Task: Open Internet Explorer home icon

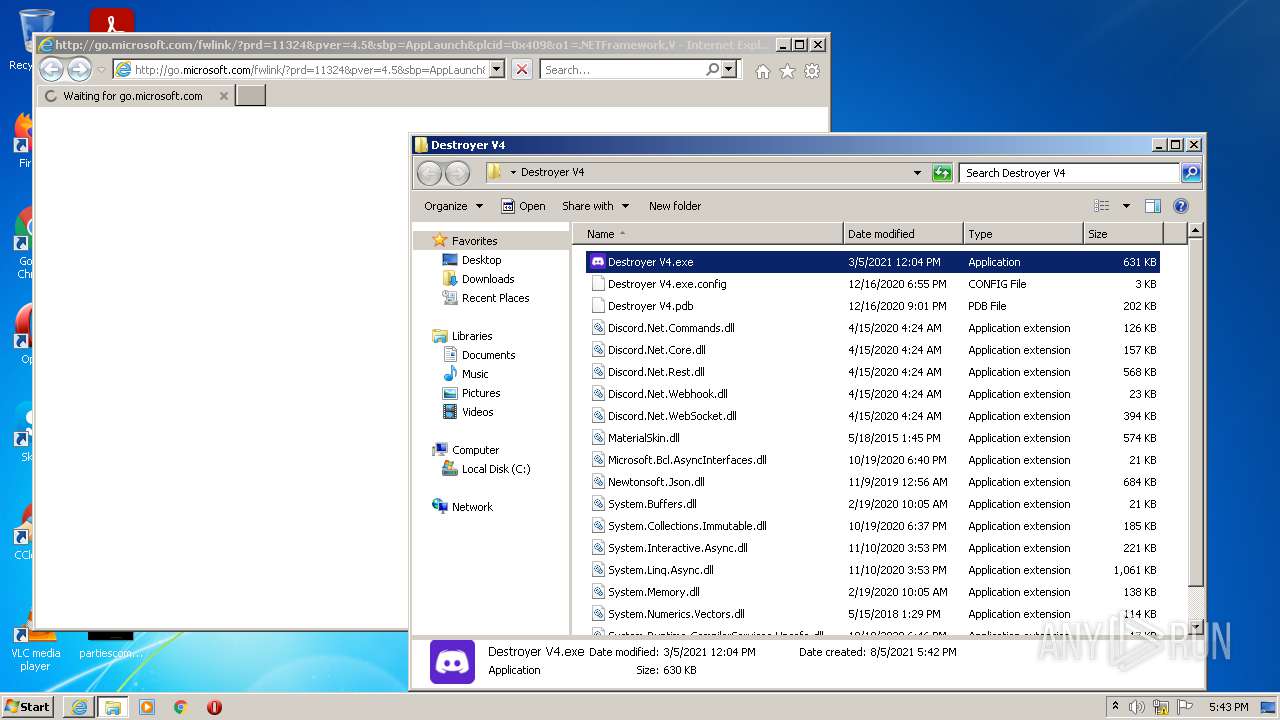Action: tap(763, 71)
